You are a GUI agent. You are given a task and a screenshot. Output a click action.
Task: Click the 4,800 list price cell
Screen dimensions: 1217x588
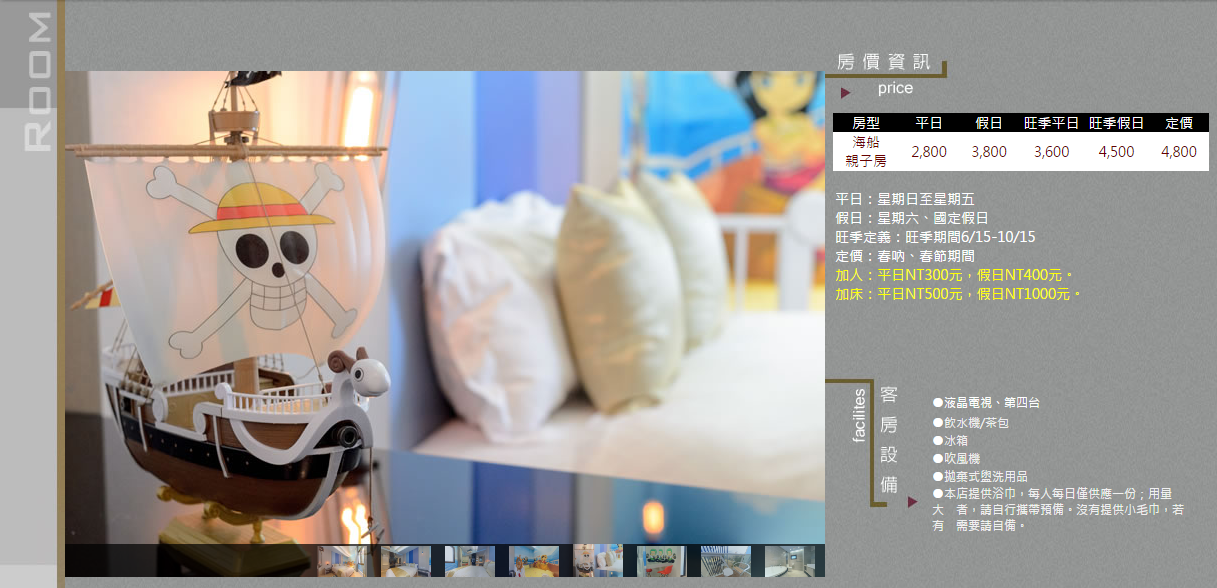point(1178,152)
